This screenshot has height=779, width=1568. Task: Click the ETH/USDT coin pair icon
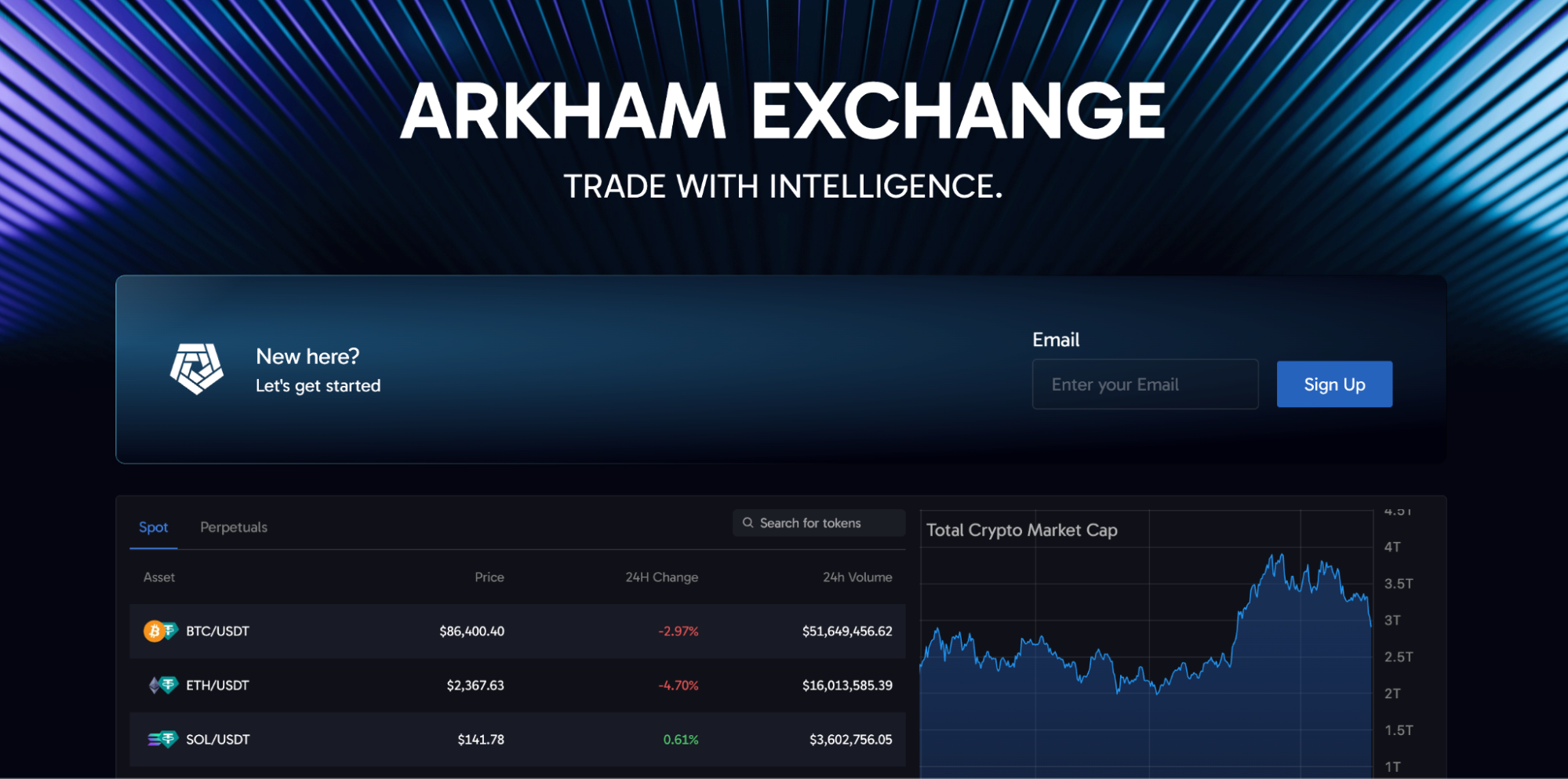coord(163,685)
